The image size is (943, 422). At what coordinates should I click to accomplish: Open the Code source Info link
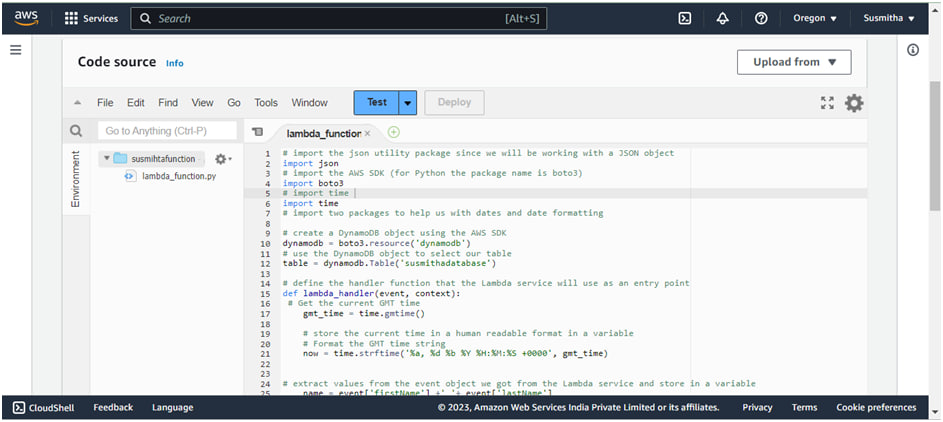point(174,63)
